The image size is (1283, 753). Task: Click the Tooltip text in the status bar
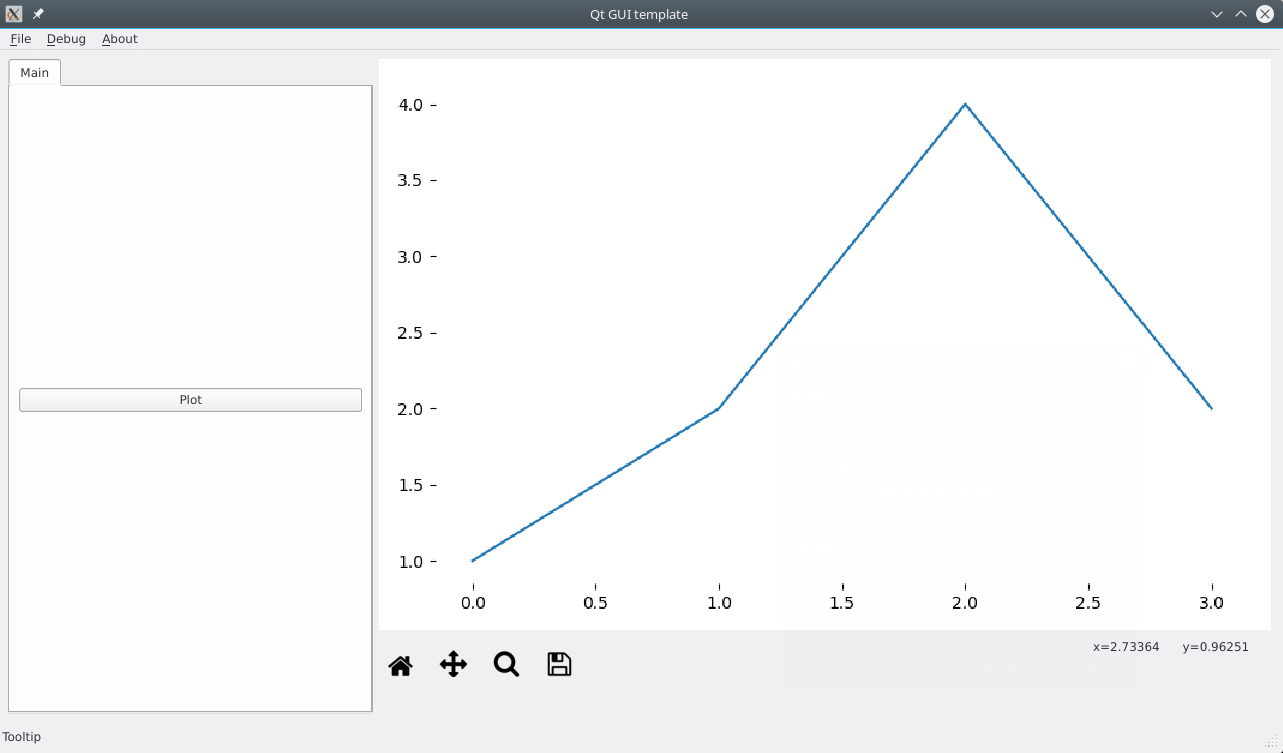coord(21,737)
